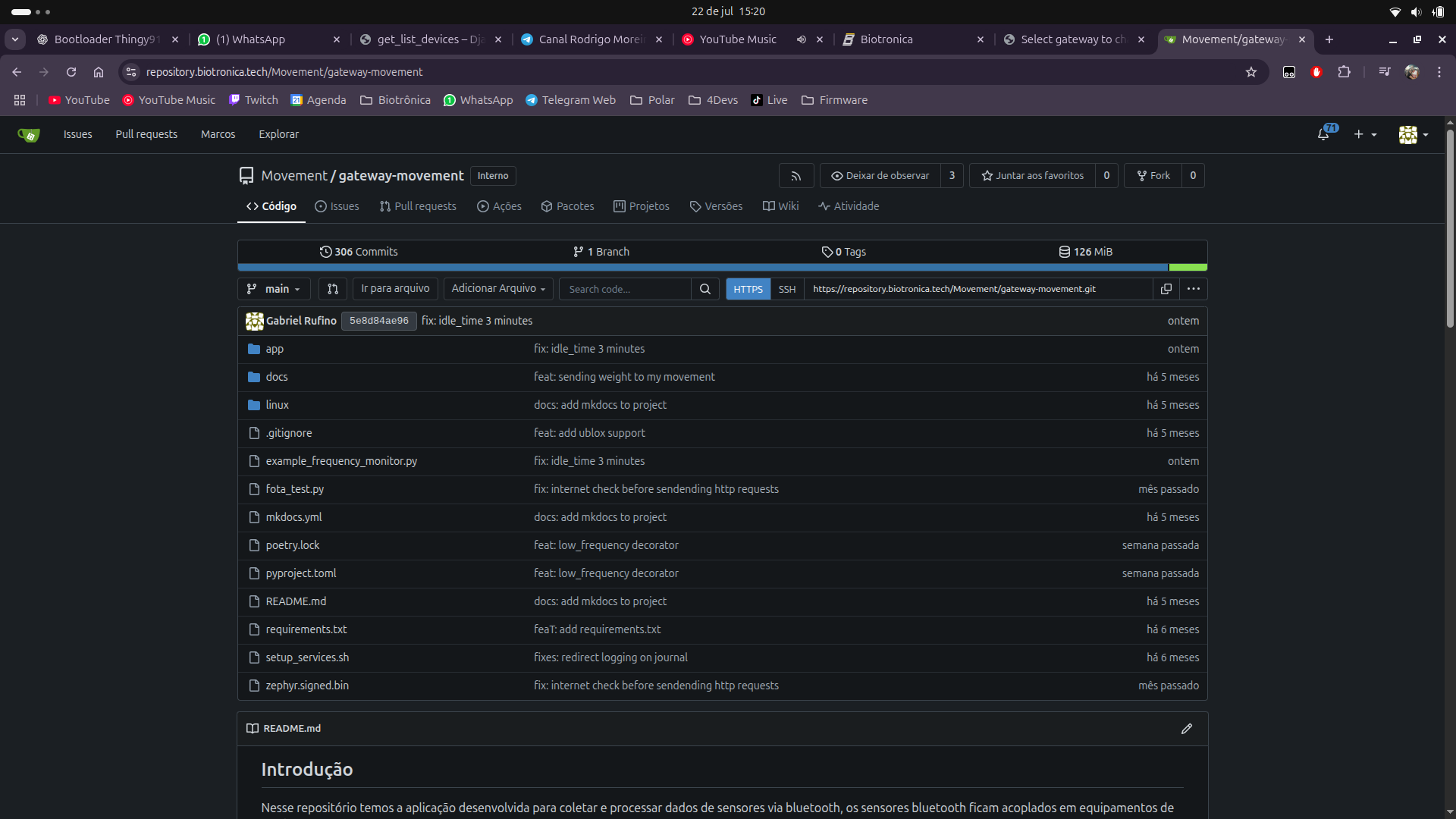Open the Adicionar Arquivo dropdown
The image size is (1456, 819).
point(497,289)
